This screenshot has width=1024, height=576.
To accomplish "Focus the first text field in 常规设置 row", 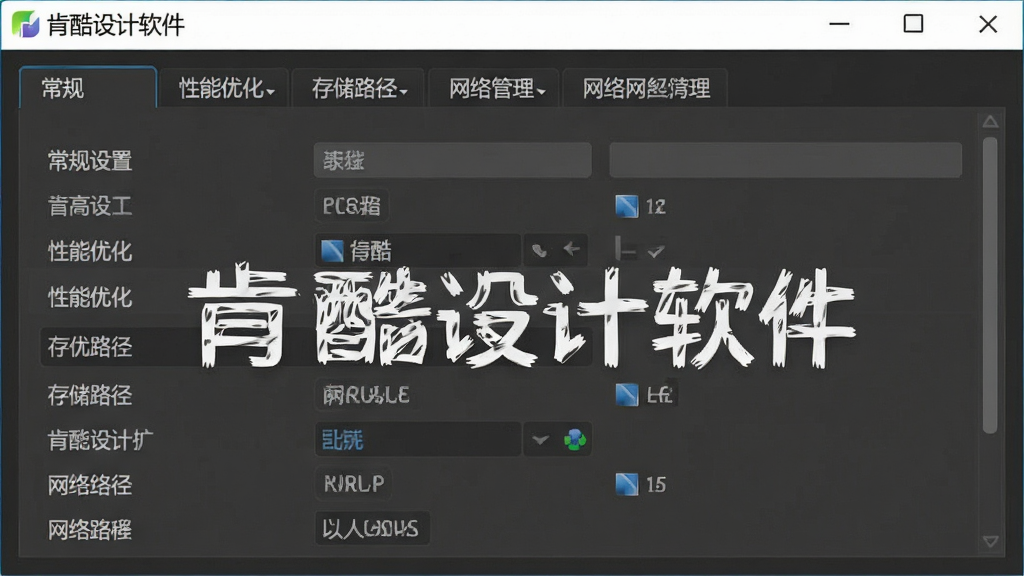I will [453, 160].
